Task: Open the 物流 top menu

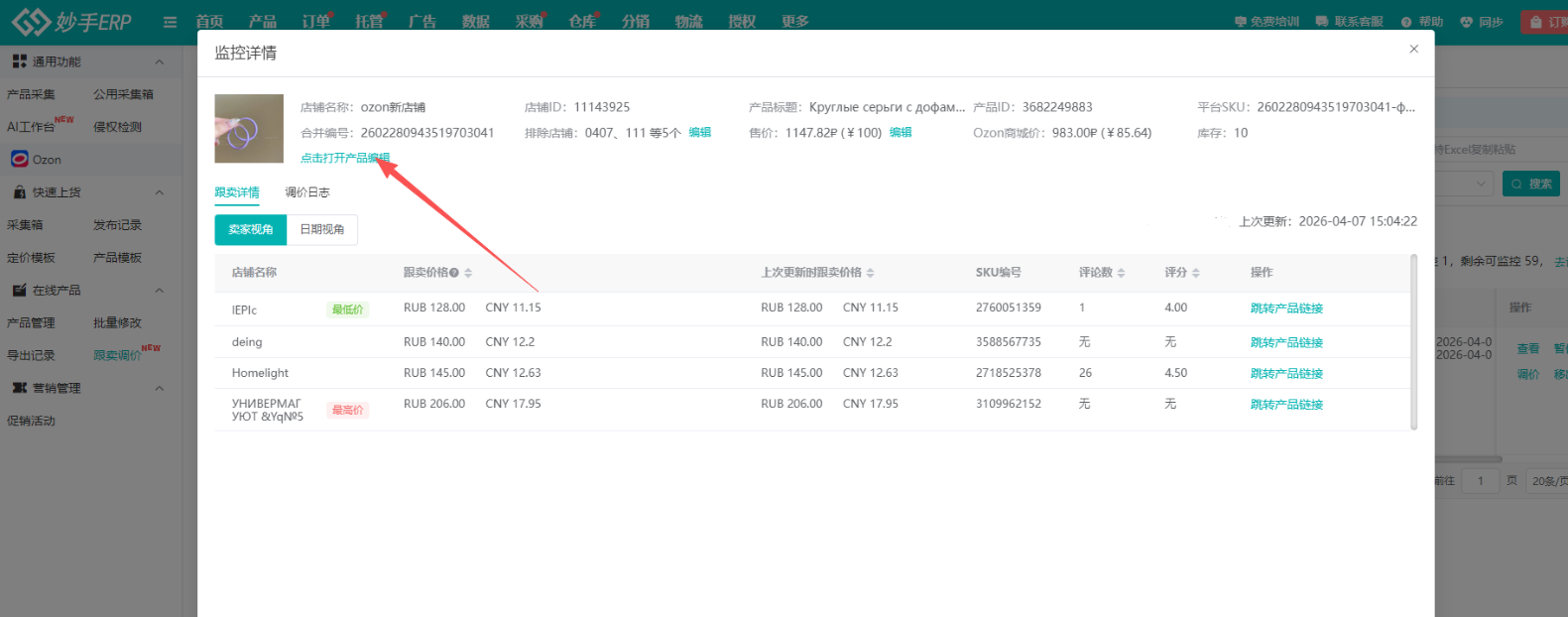Action: [x=688, y=22]
